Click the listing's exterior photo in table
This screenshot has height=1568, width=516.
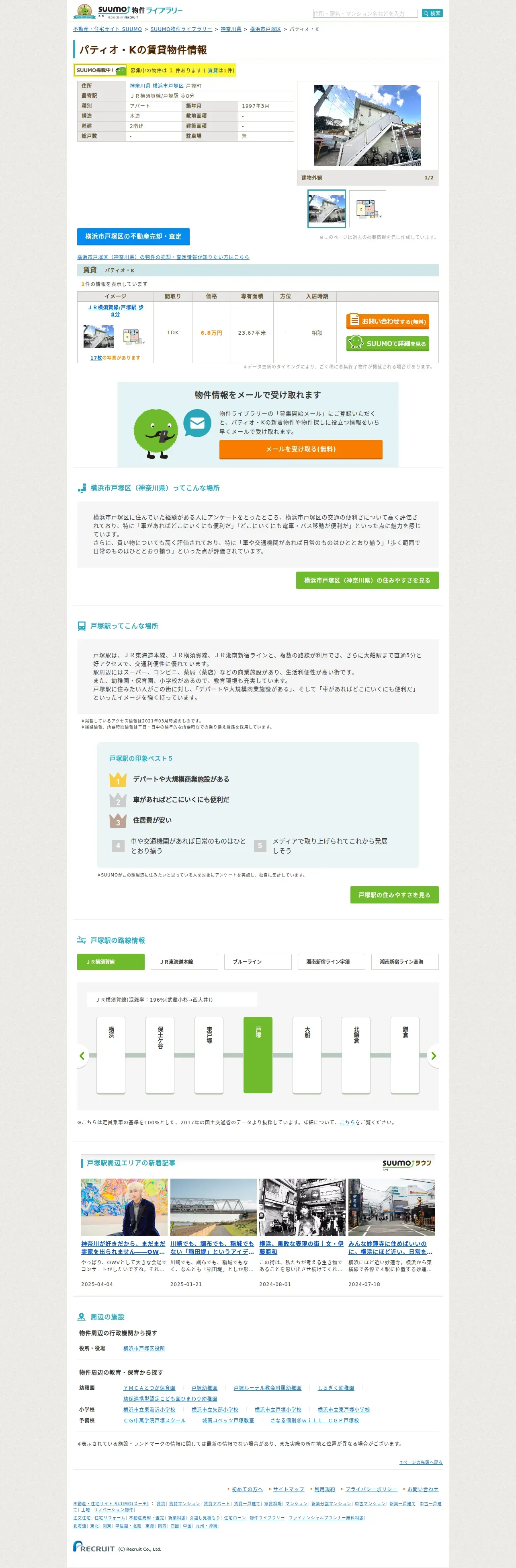click(98, 336)
